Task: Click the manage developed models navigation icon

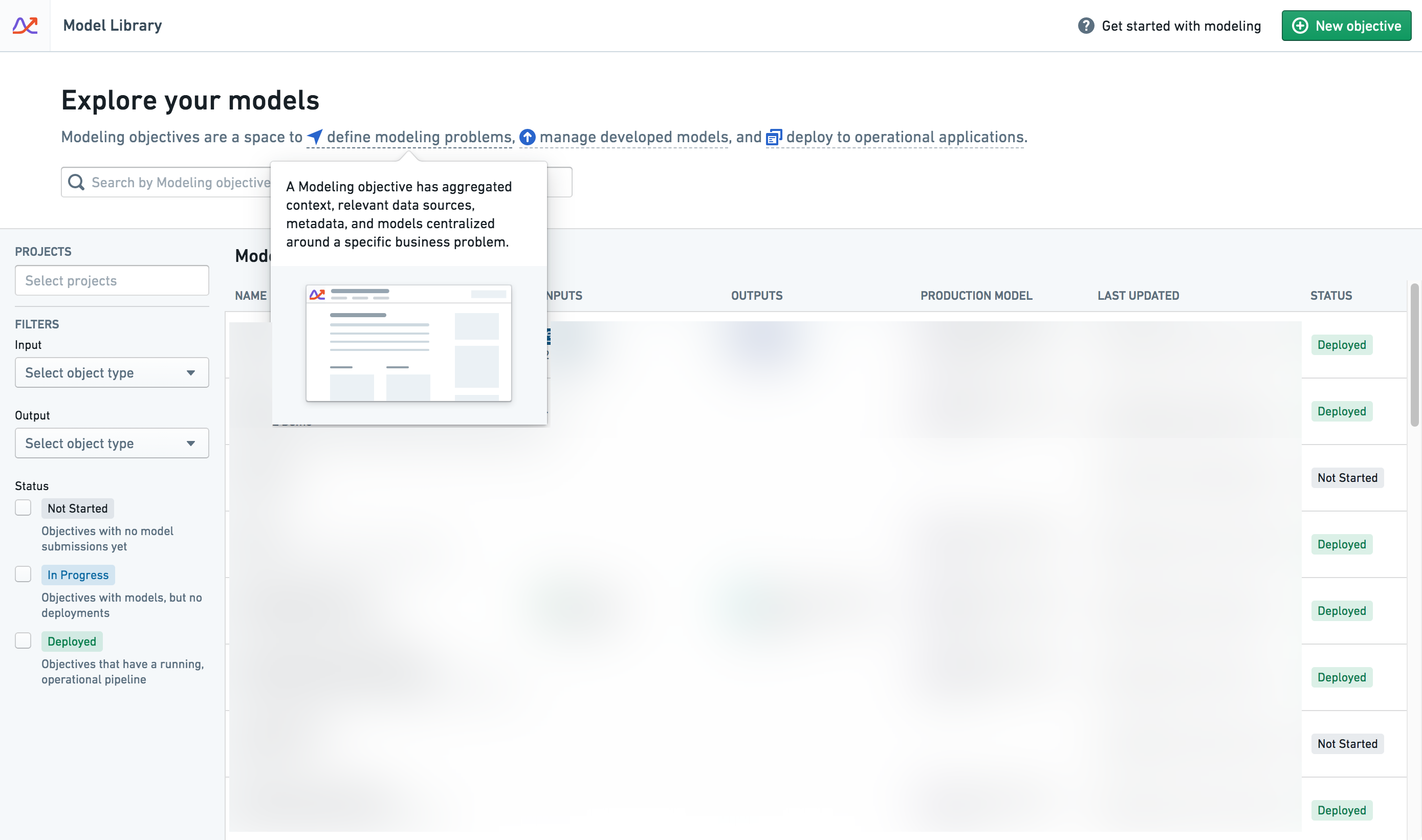Action: [526, 137]
